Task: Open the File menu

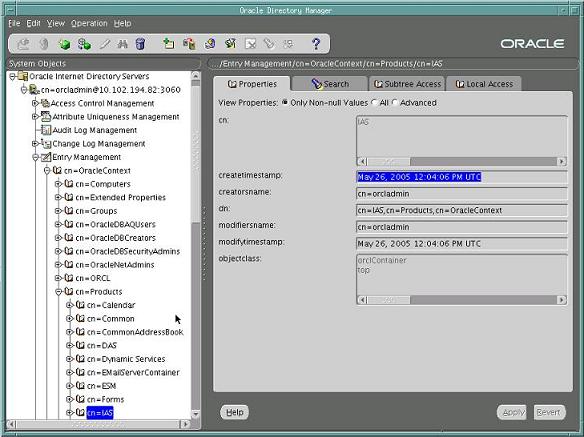Action: click(14, 23)
